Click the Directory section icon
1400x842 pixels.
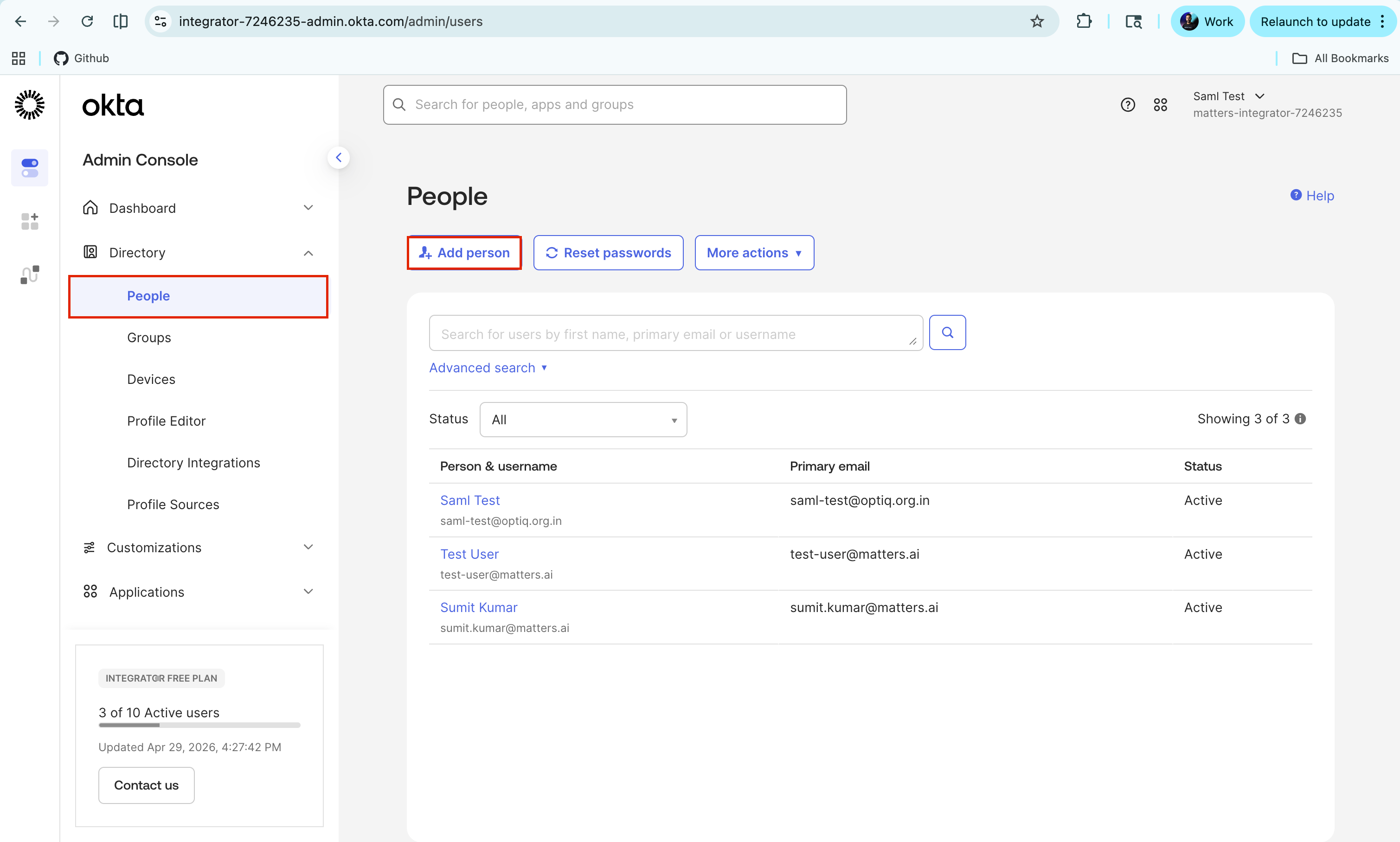pyautogui.click(x=90, y=252)
